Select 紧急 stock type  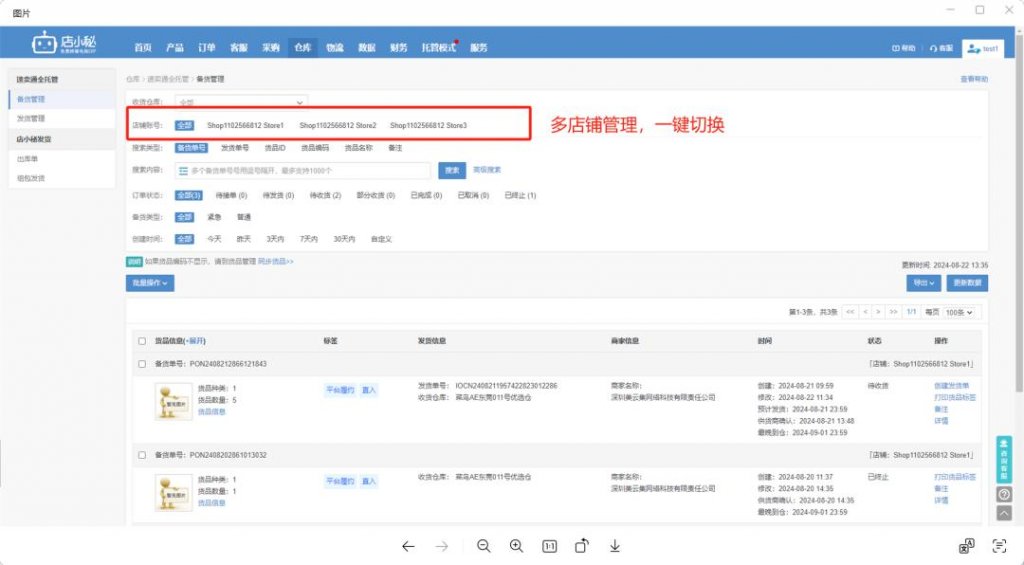[x=214, y=217]
